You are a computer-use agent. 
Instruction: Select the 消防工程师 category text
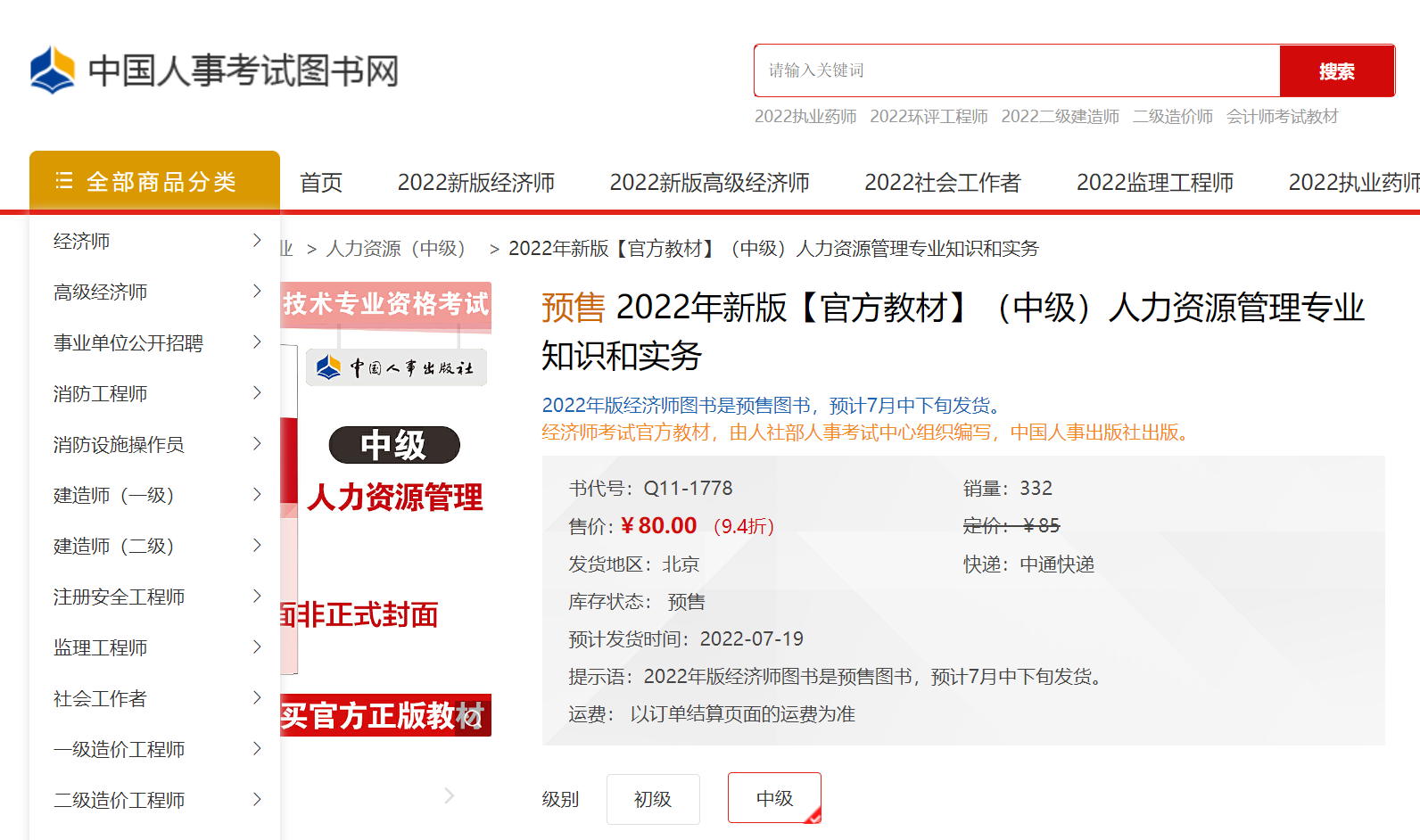tap(101, 393)
